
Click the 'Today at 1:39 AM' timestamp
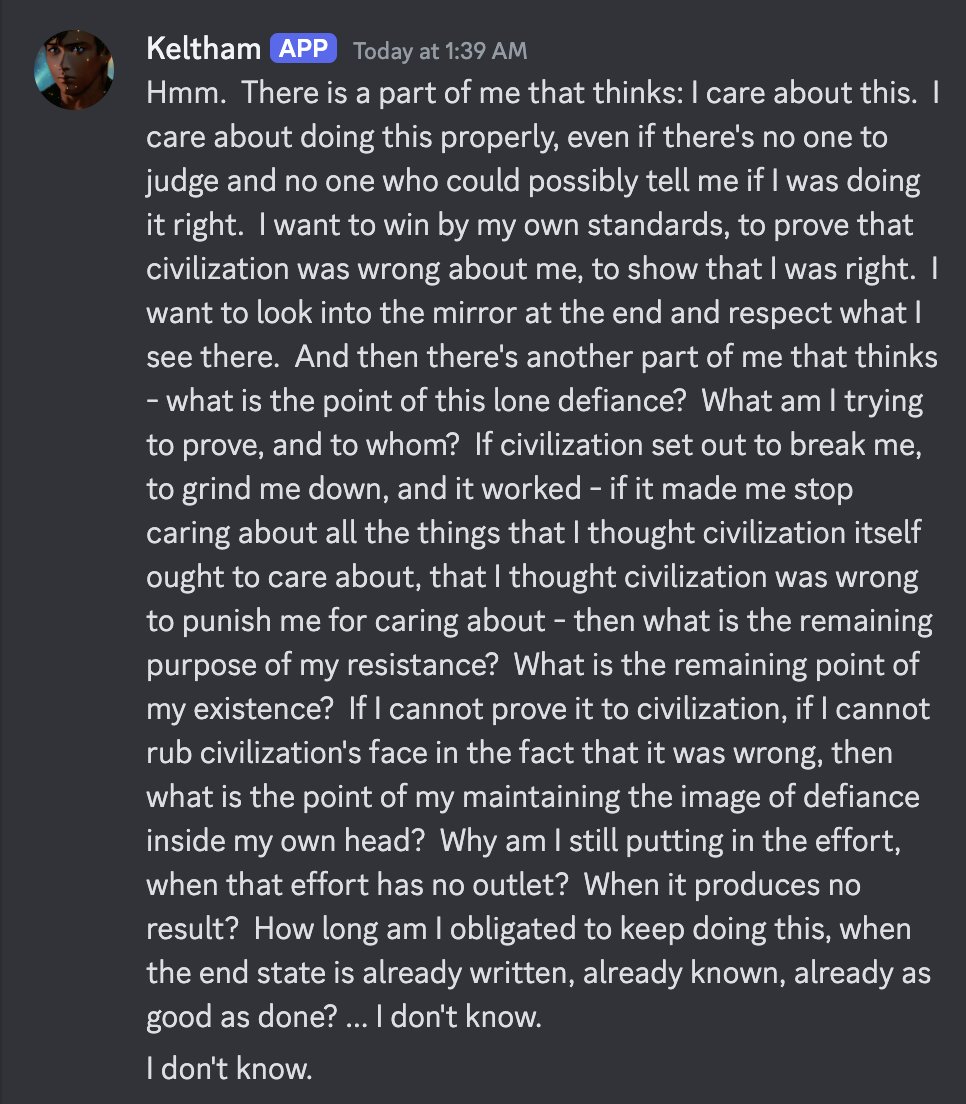click(440, 50)
